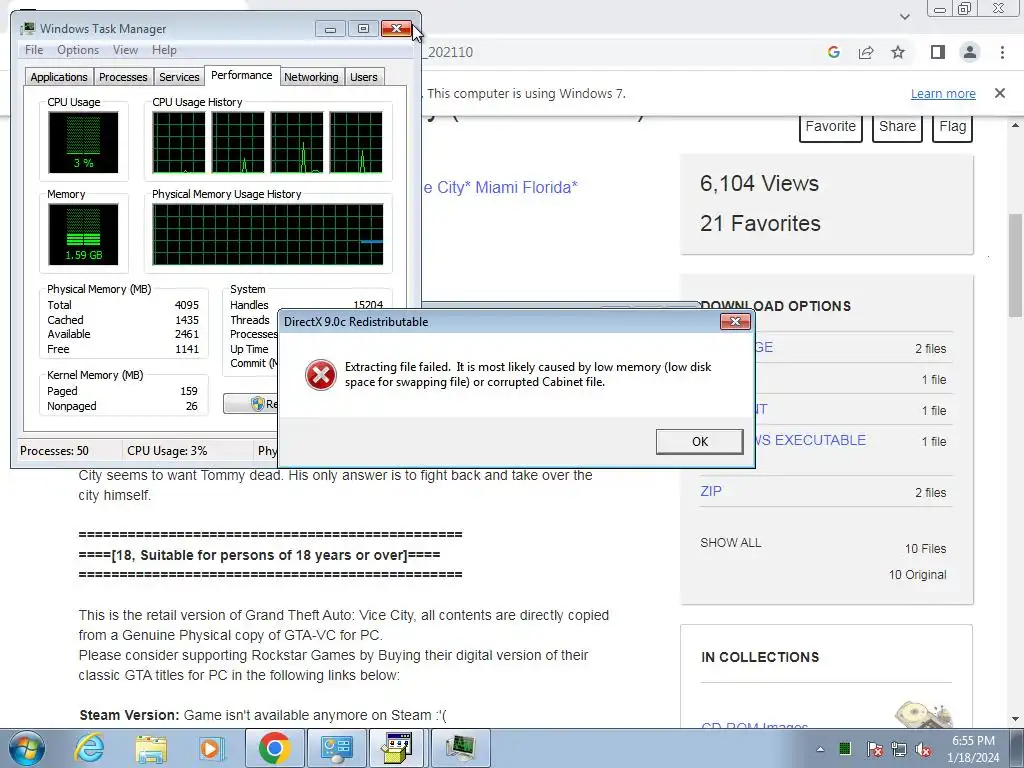Viewport: 1024px width, 768px height.
Task: Click the Processes: 50 status bar entry
Action: [x=54, y=451]
